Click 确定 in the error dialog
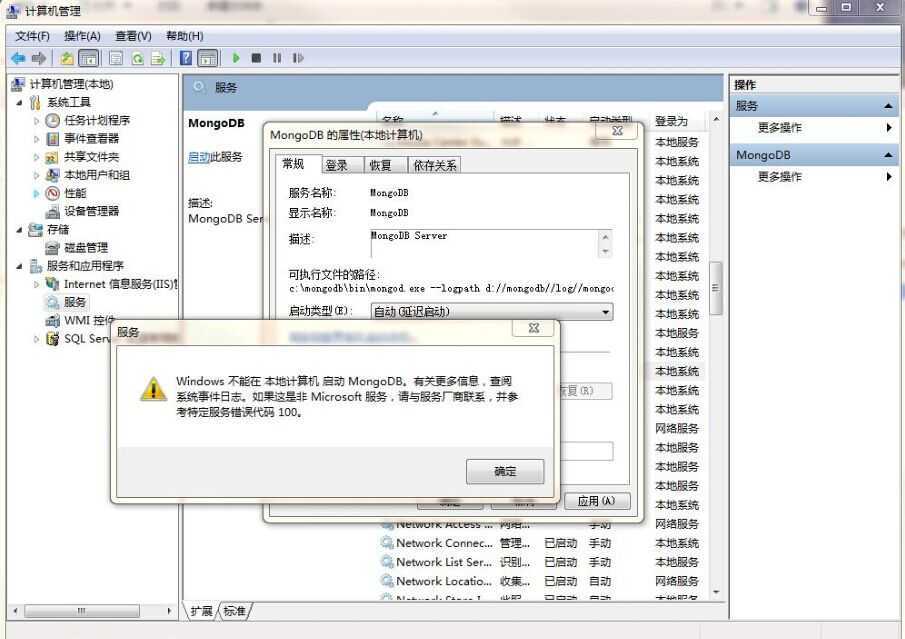The height and width of the screenshot is (639, 905). pos(505,472)
